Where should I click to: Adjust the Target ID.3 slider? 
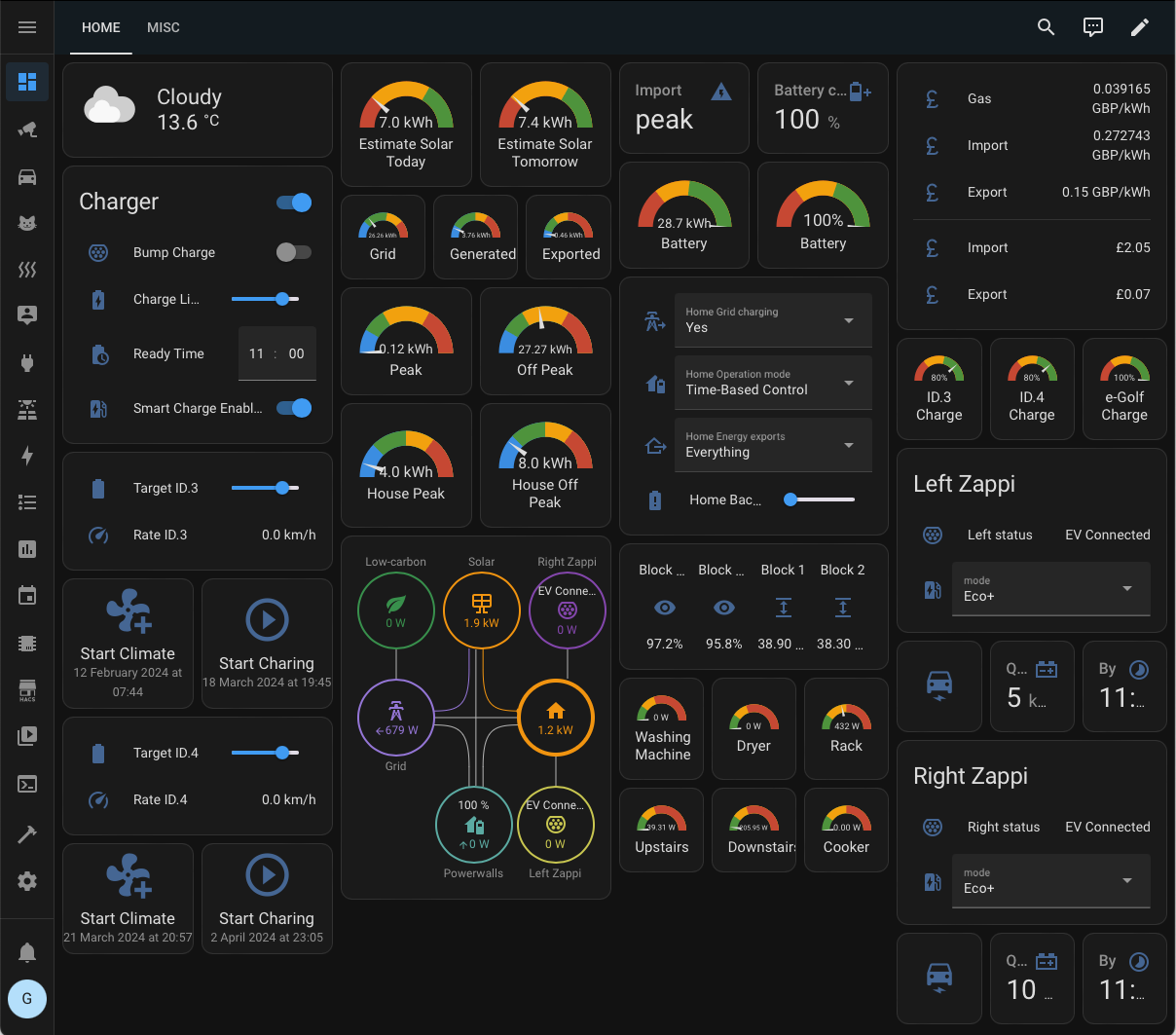265,488
